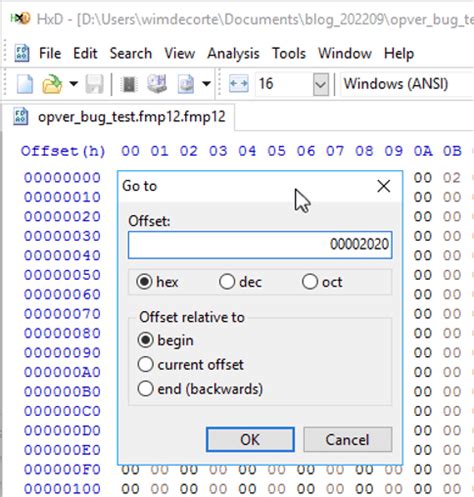This screenshot has height=497, width=474.
Task: Click the Cancel button
Action: click(x=348, y=440)
